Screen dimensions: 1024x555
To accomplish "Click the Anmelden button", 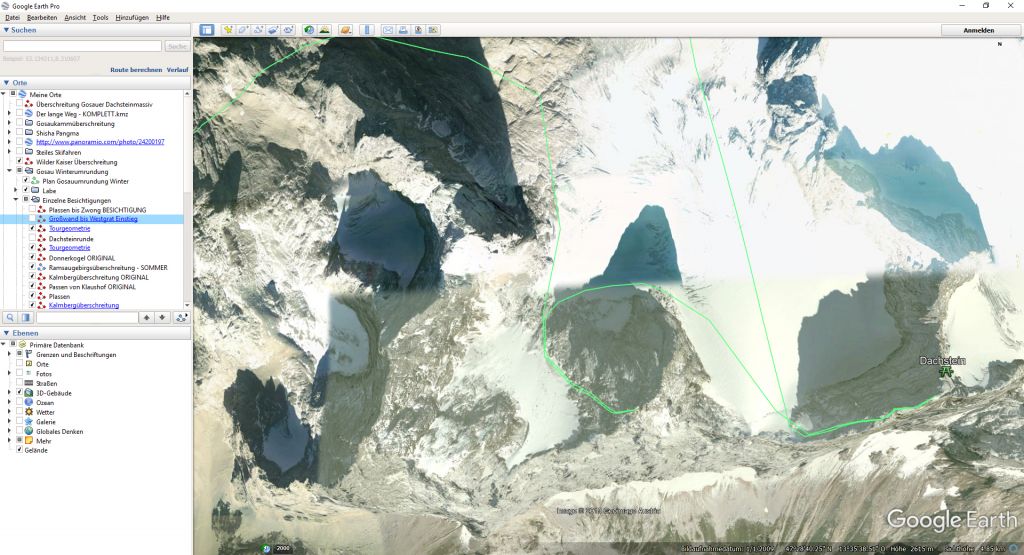I will click(978, 30).
